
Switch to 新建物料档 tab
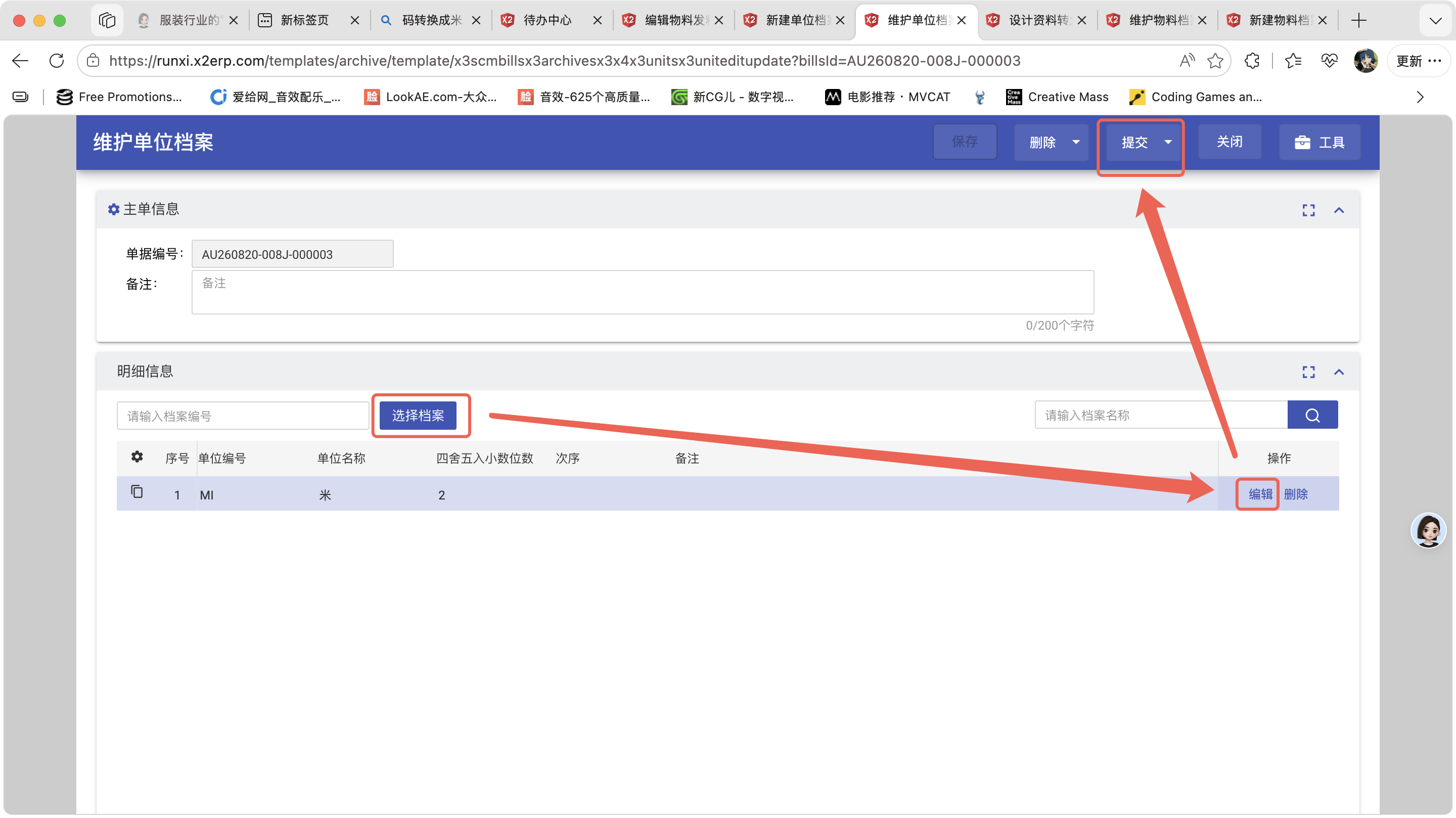tap(1278, 20)
